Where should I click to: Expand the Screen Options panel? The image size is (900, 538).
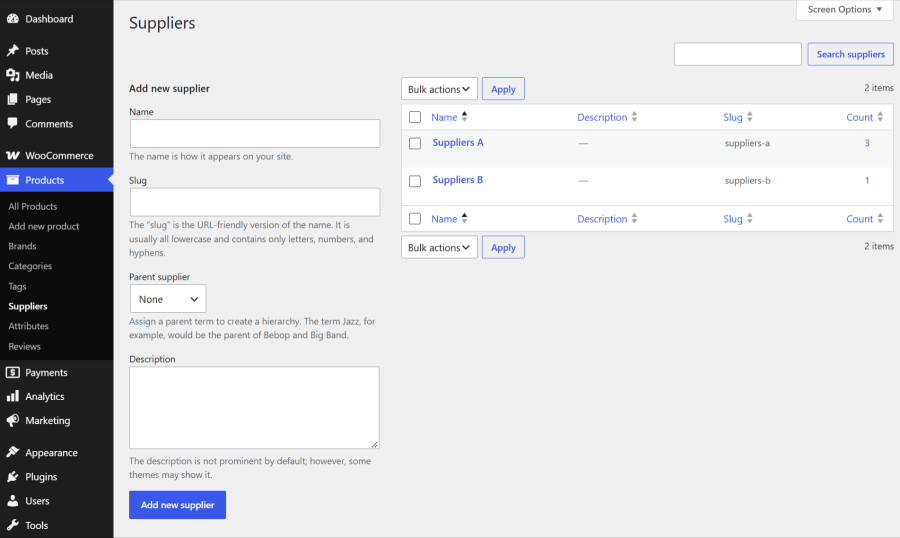(x=844, y=10)
